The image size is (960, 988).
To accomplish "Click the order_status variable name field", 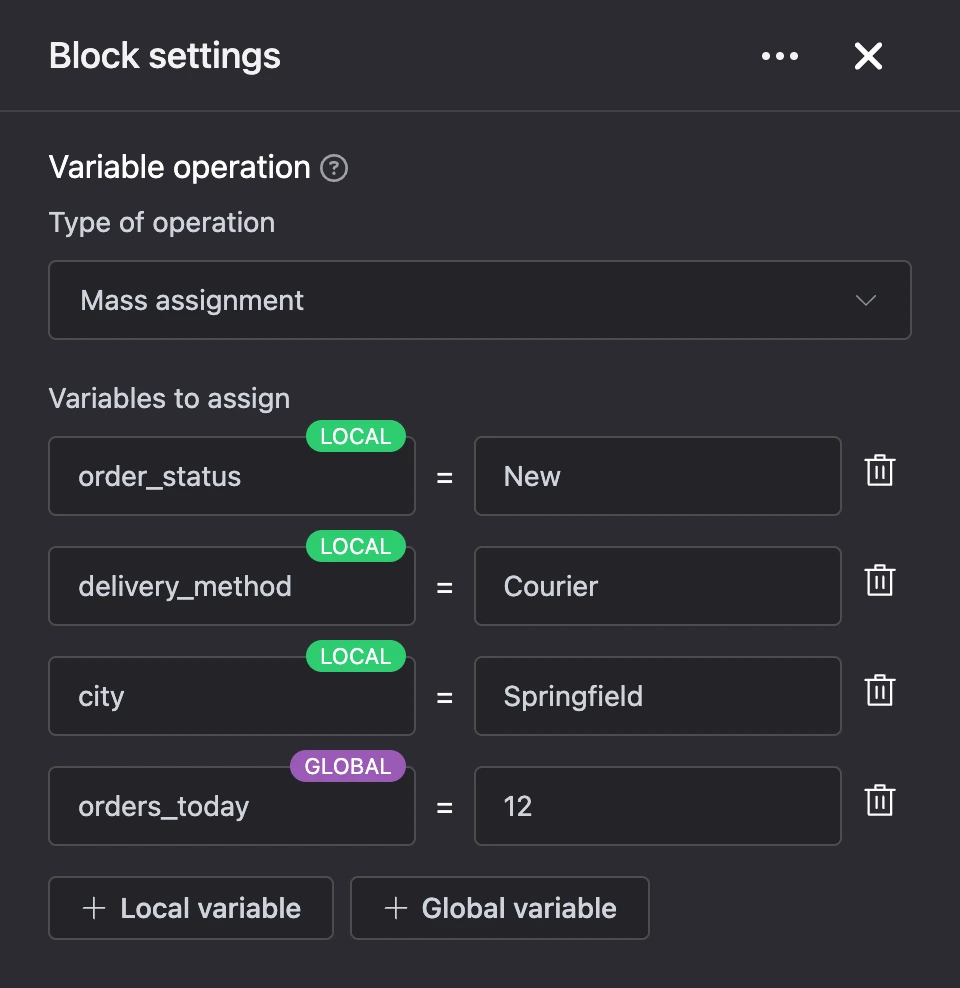I will pyautogui.click(x=232, y=476).
